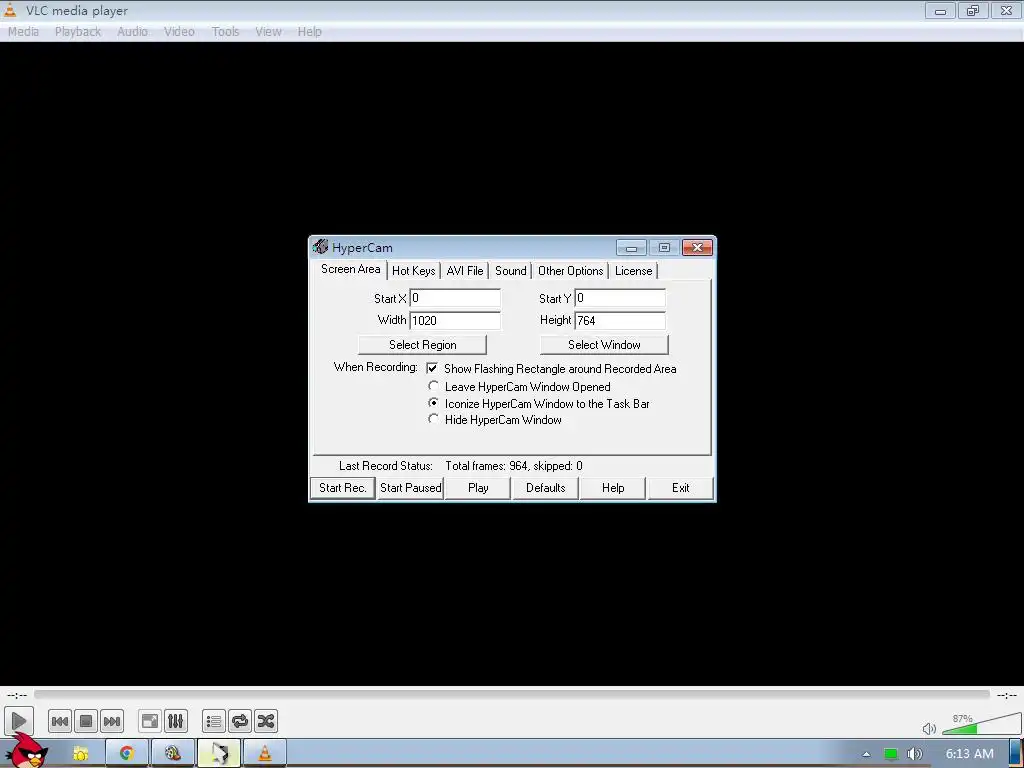1024x768 pixels.
Task: Switch to Sound tab
Action: 511,271
